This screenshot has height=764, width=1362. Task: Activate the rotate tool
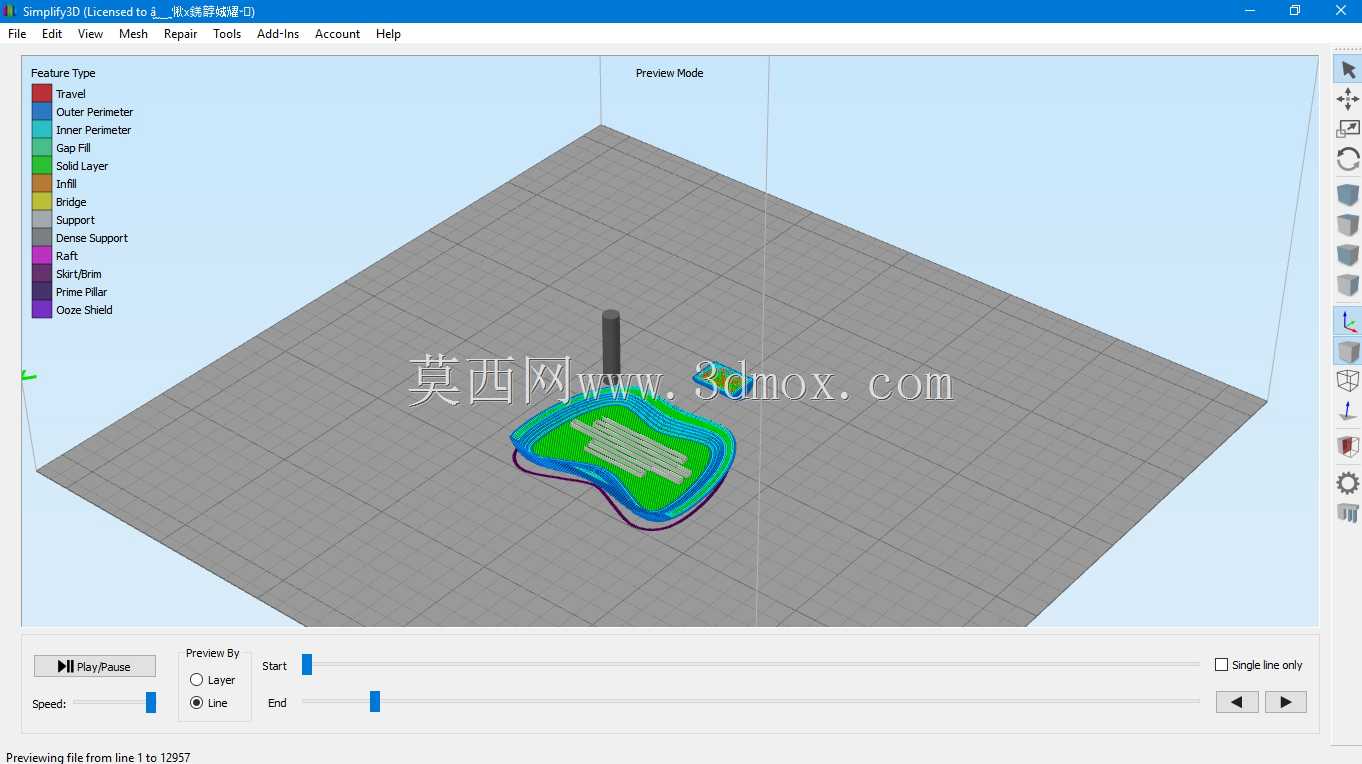[1348, 159]
